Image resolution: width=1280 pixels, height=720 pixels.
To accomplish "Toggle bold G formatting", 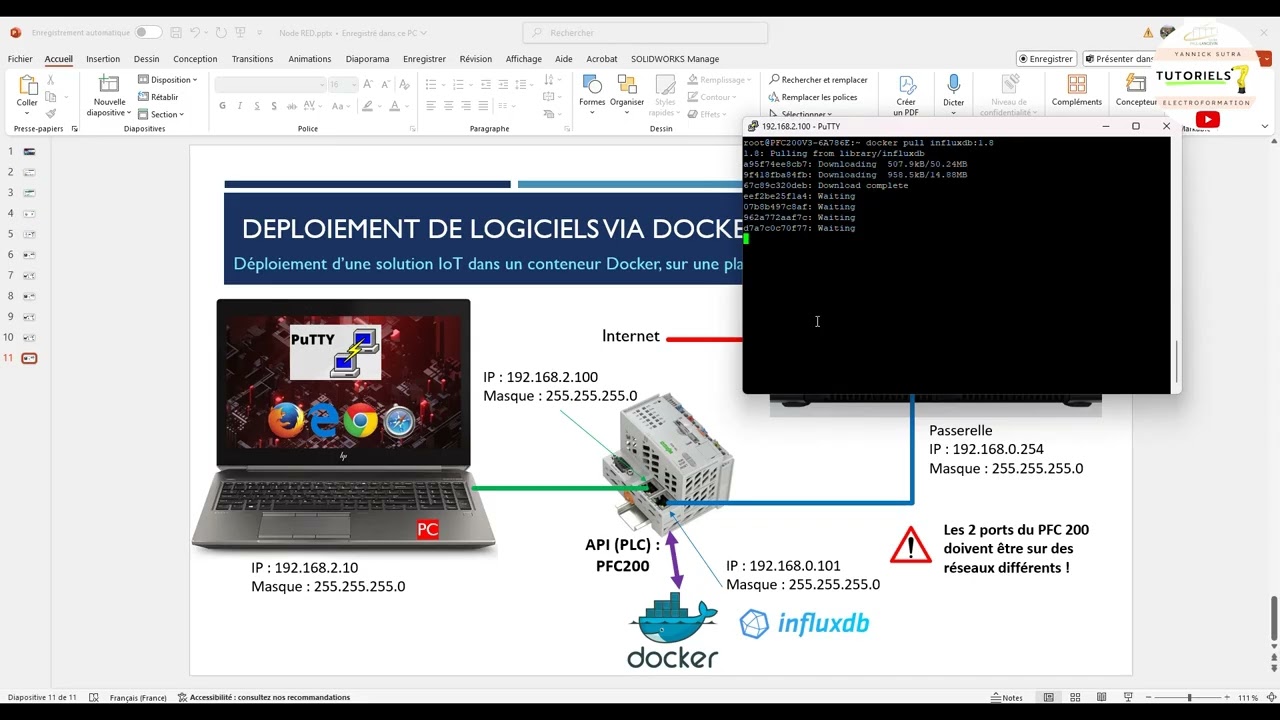I will [x=222, y=106].
